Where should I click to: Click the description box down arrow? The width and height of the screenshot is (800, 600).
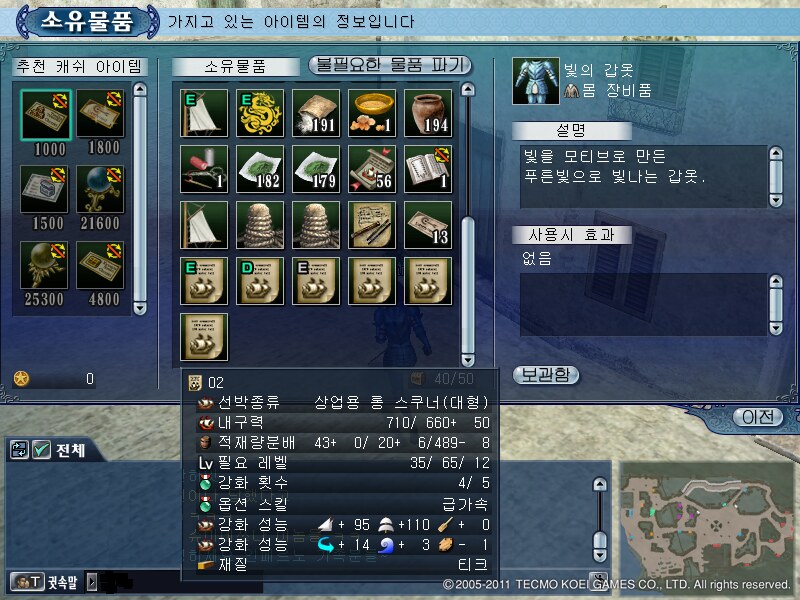click(776, 200)
